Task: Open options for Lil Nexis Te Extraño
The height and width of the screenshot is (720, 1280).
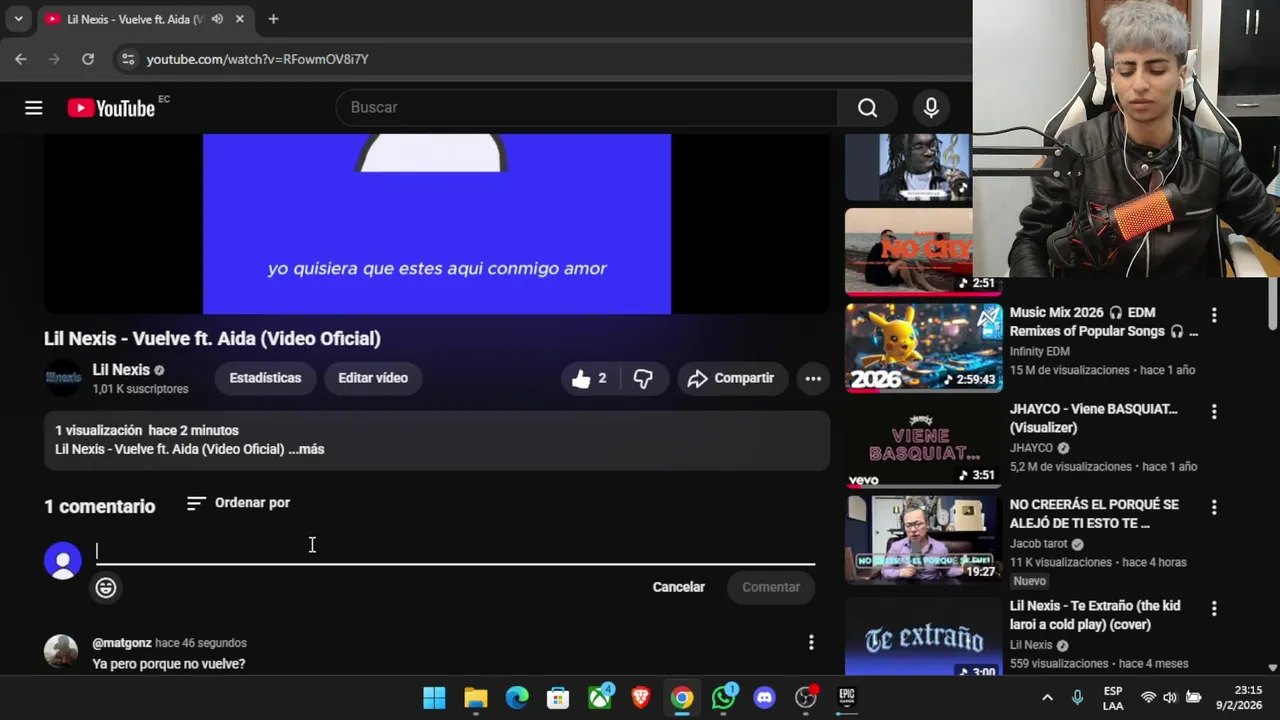Action: pos(1214,608)
